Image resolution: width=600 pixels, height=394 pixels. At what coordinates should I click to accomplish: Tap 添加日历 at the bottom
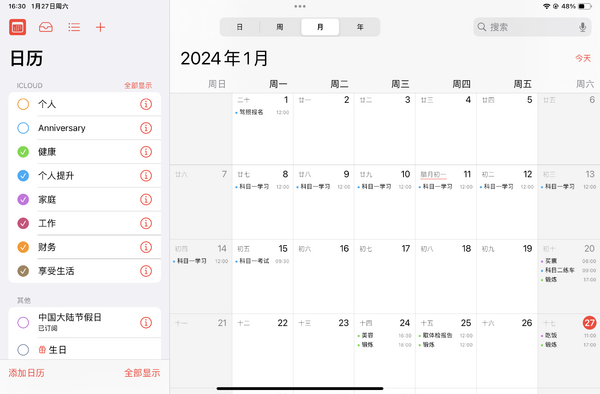tap(26, 373)
